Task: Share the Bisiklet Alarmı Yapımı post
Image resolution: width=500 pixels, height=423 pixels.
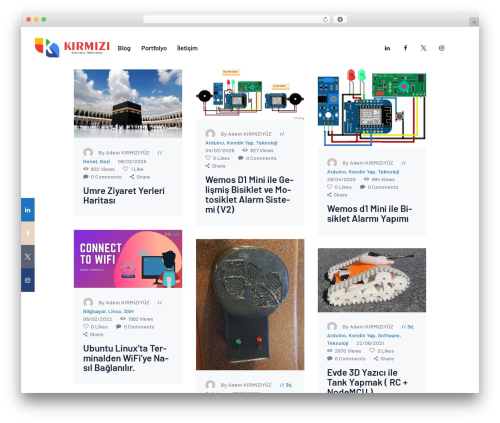Action: tap(337, 195)
